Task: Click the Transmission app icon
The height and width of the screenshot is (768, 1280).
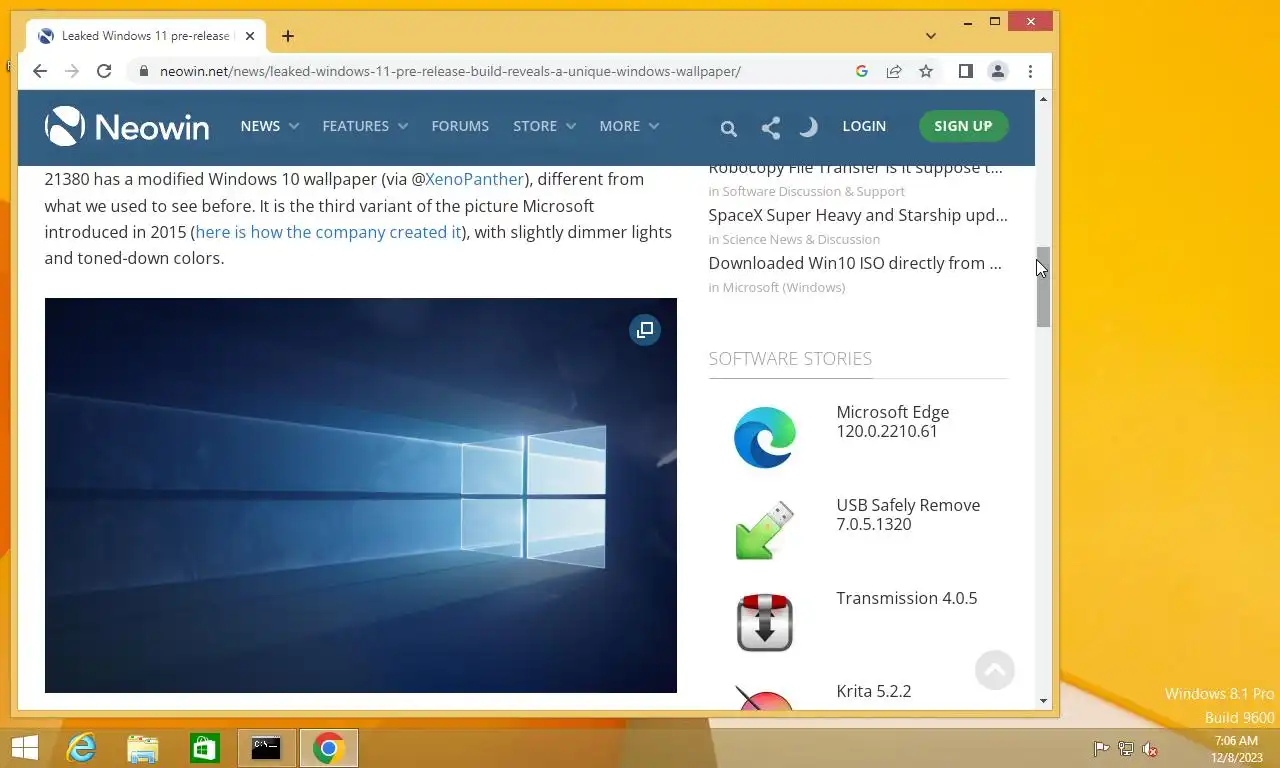Action: click(765, 623)
